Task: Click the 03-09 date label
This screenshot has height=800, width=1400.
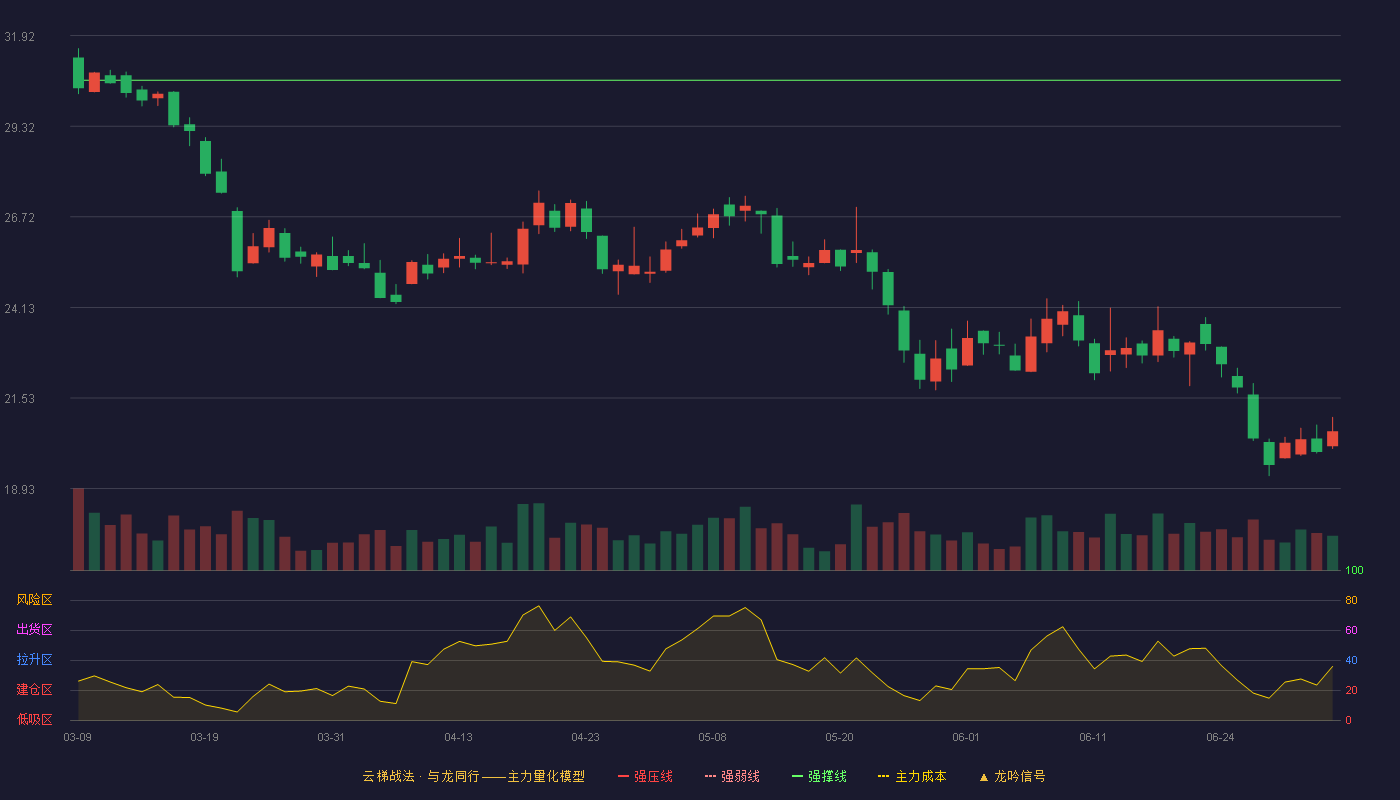Action: coord(78,737)
